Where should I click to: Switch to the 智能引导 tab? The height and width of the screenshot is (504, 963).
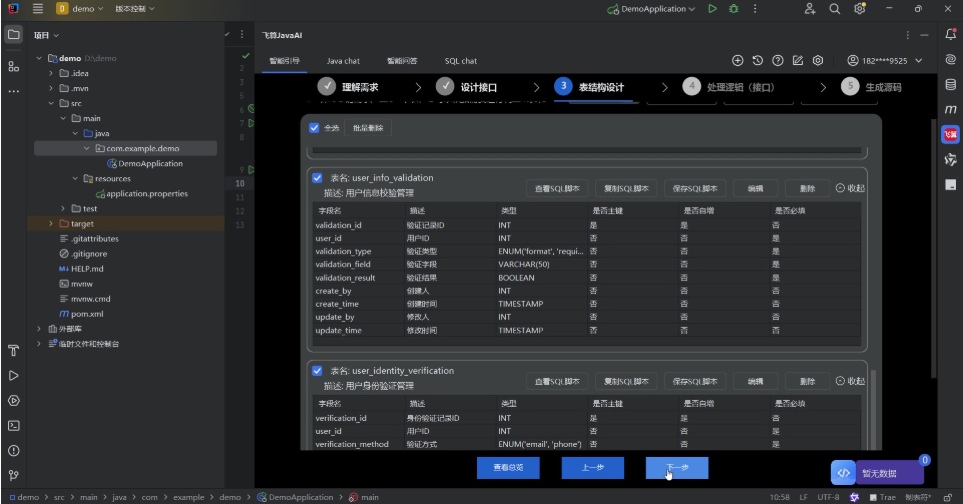click(x=284, y=61)
